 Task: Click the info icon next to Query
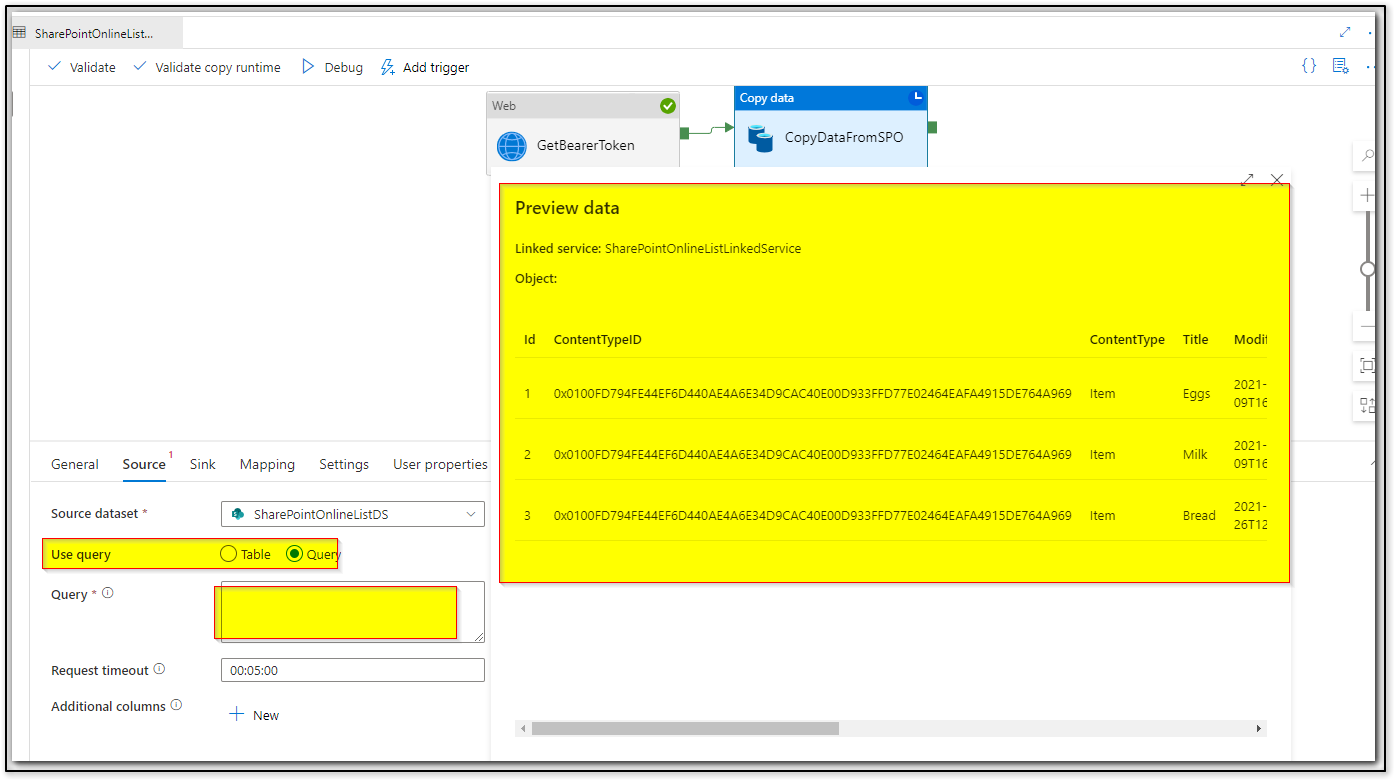point(108,593)
